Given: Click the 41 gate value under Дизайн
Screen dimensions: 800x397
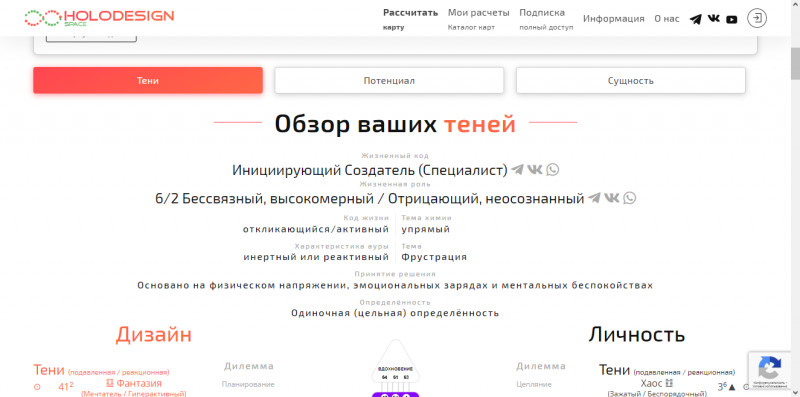Looking at the screenshot, I should [x=65, y=387].
